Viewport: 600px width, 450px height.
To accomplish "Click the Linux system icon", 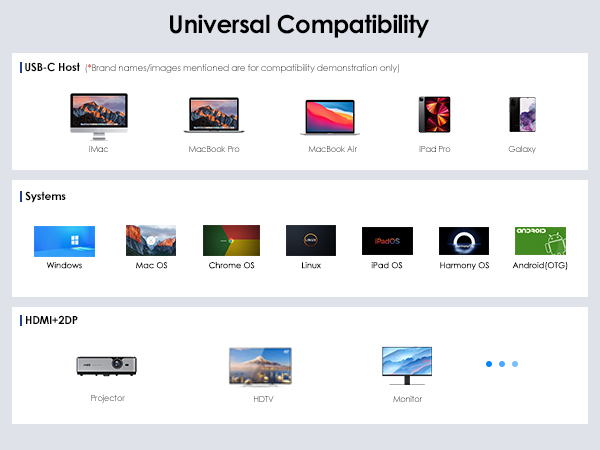I will click(x=311, y=241).
